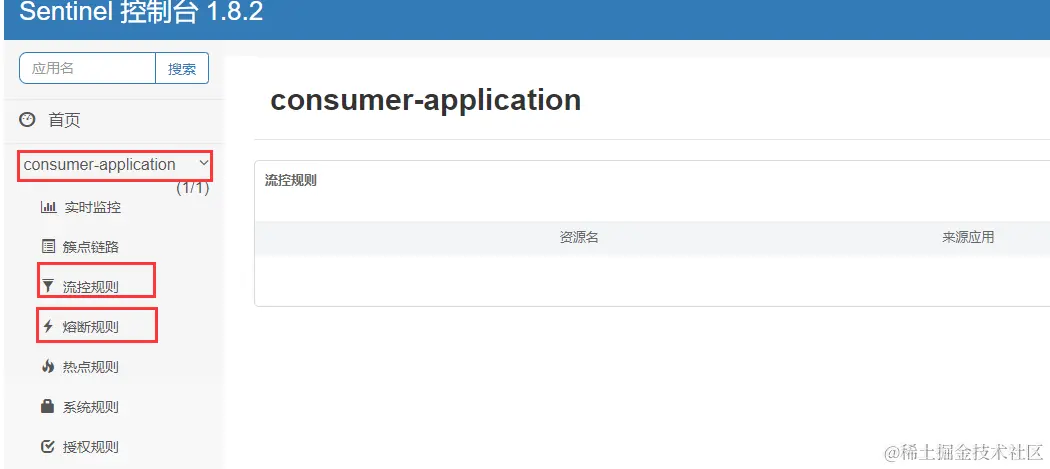Open the 实时监控 menu entry

(92, 208)
